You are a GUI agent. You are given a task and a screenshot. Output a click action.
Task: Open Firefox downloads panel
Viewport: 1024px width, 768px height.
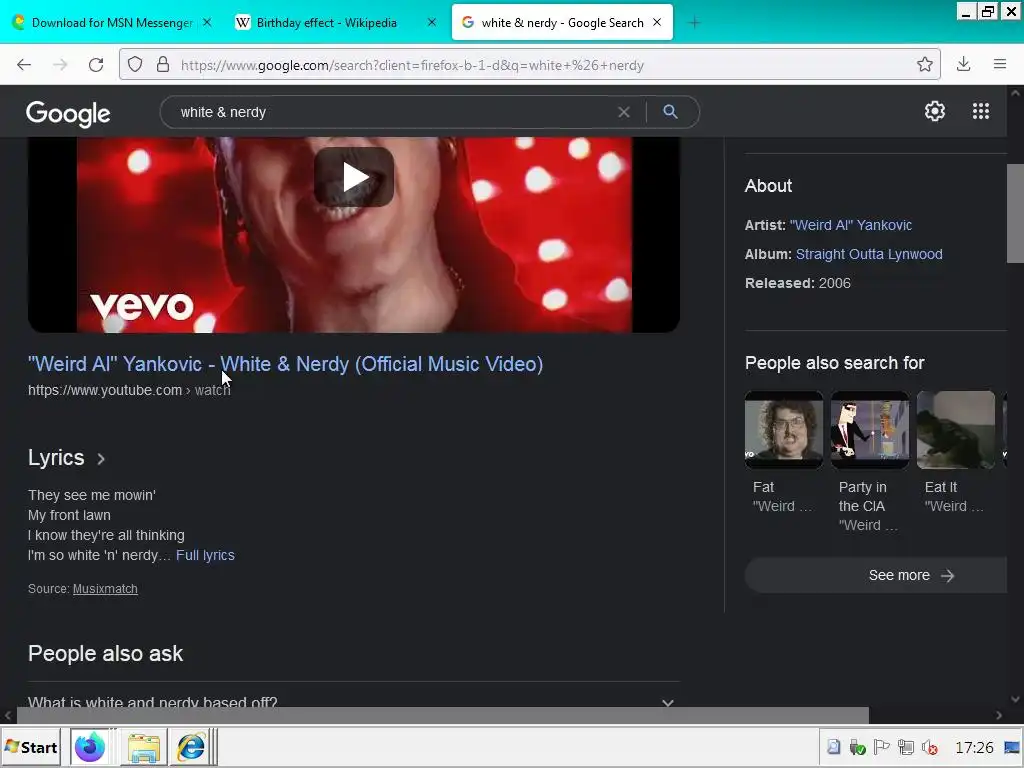[963, 64]
